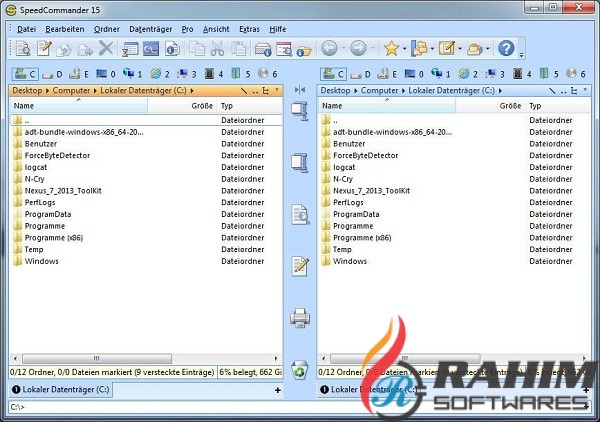Click right arrow of left pane scrollbar
Screen dimensions: 600x422
(x=276, y=358)
